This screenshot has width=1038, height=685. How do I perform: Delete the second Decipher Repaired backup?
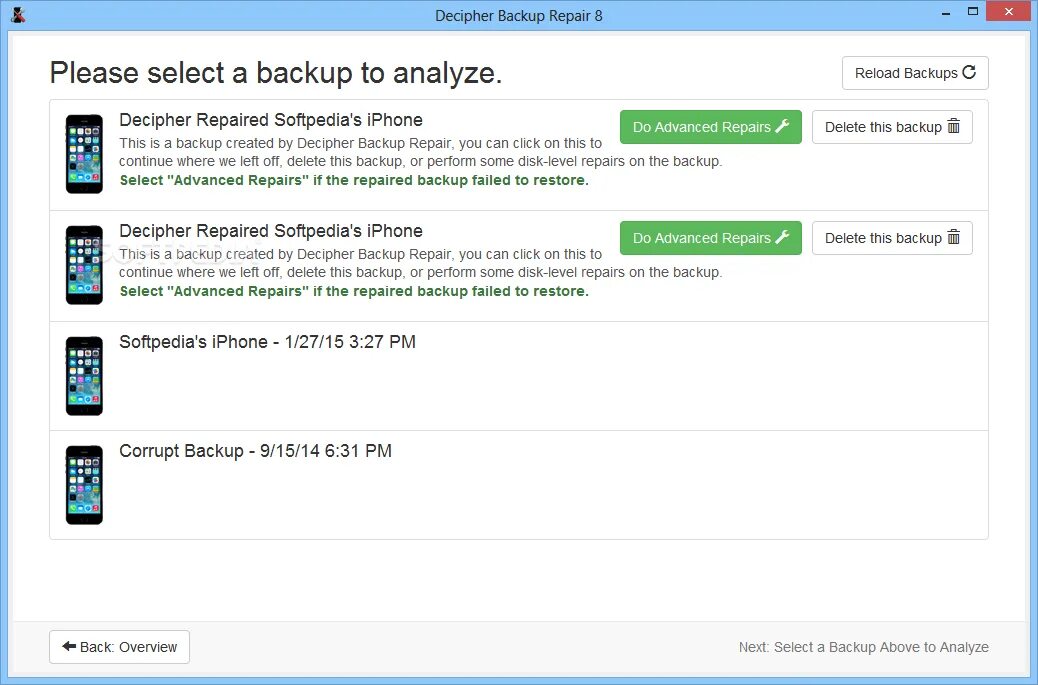(891, 238)
